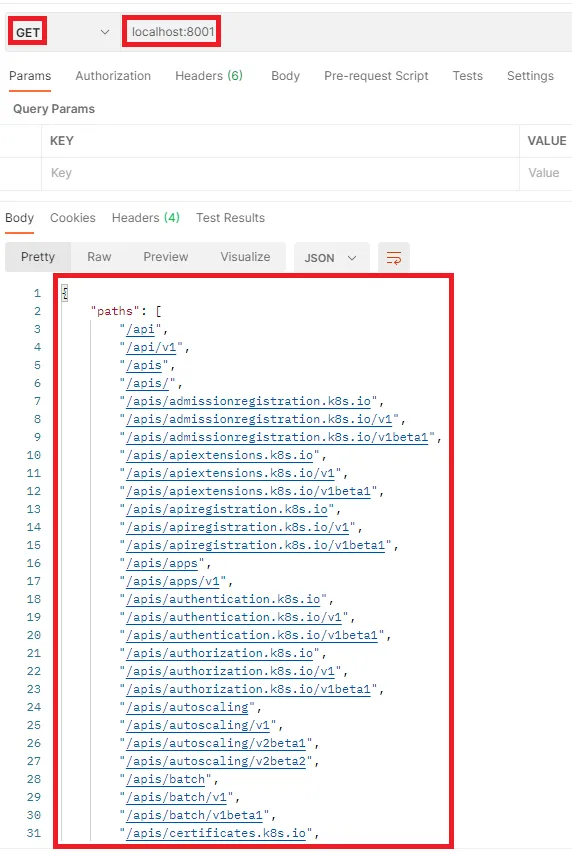Open /apis/authentication.k8s.io/v1 link

pos(234,617)
